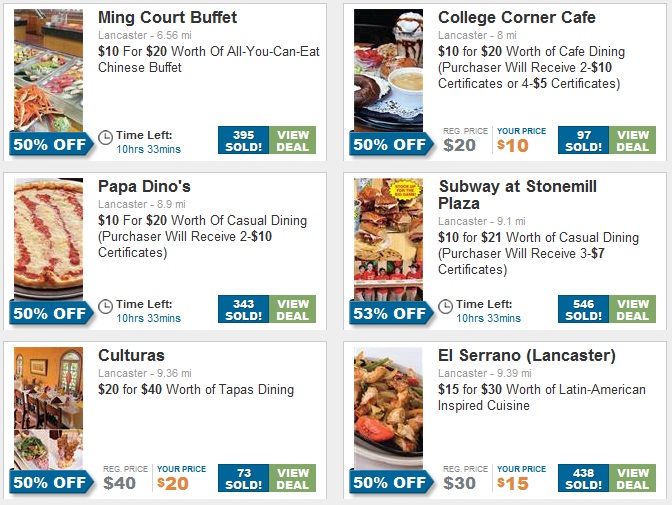Click the 50% OFF badge on El Serrano

[390, 482]
